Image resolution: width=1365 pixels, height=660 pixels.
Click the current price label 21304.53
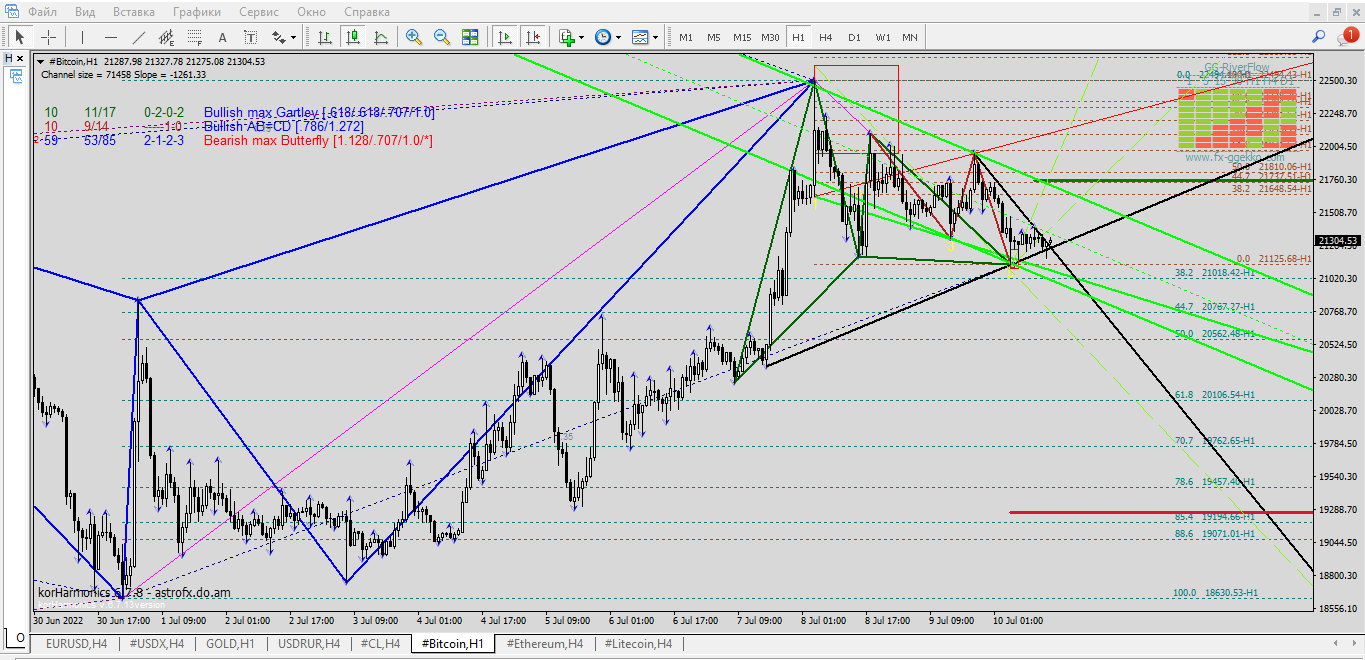[1337, 241]
